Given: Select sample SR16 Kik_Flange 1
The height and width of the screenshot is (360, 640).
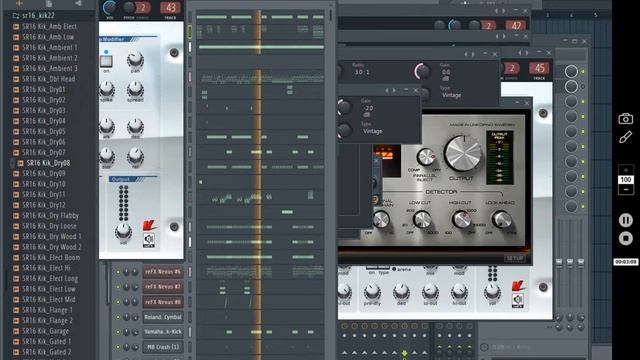Looking at the screenshot, I should [47, 310].
